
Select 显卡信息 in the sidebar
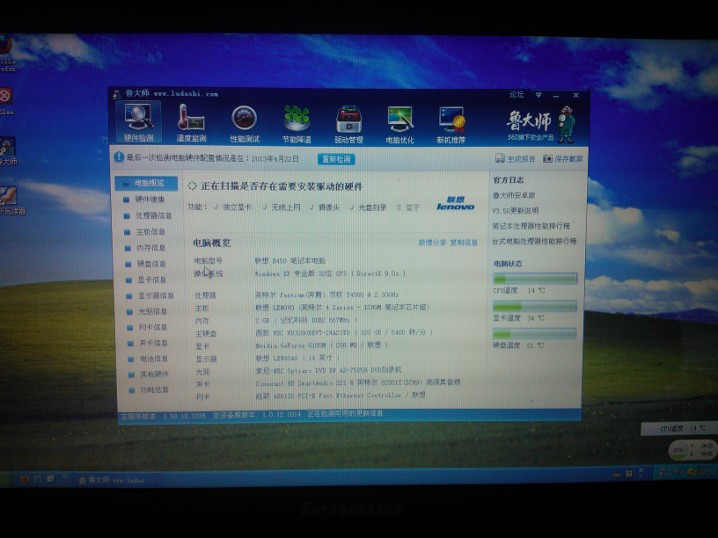coord(147,280)
